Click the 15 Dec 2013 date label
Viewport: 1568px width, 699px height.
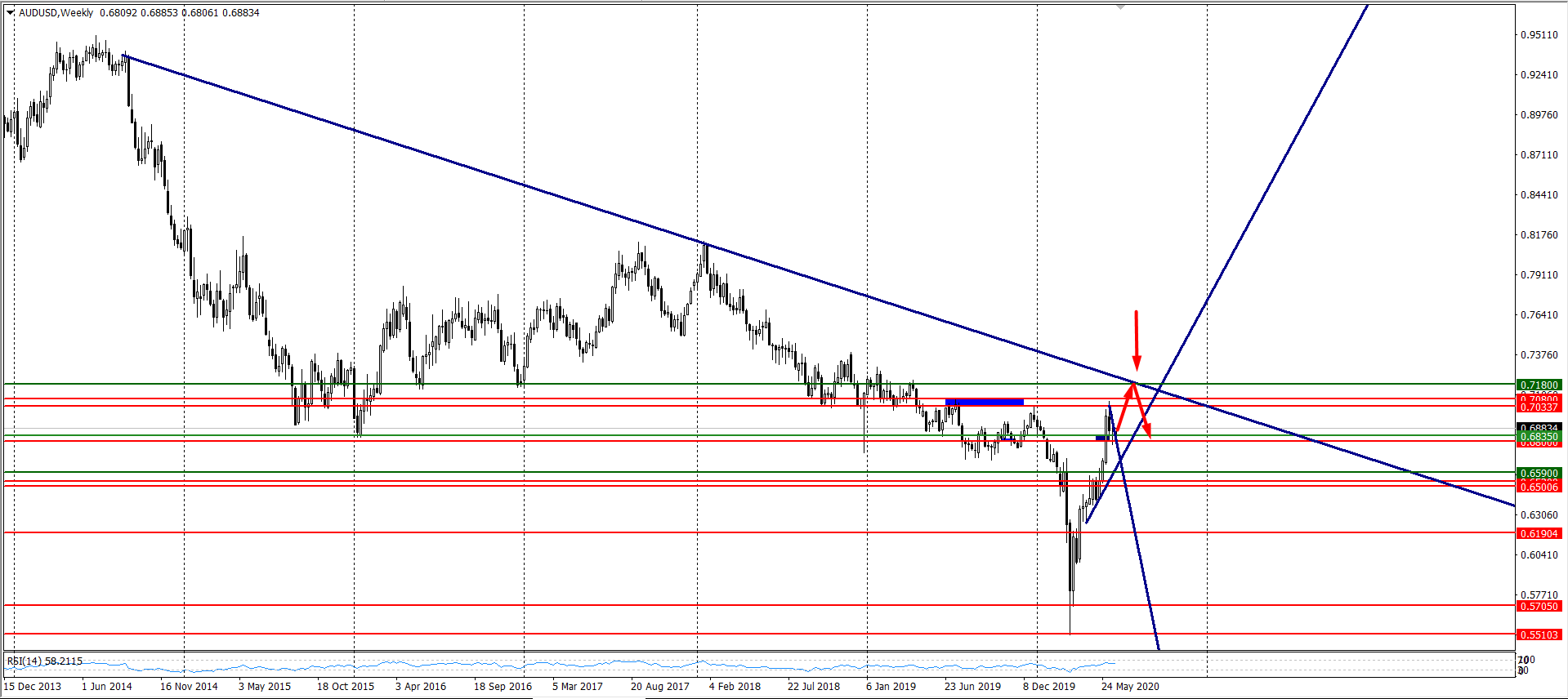point(33,686)
